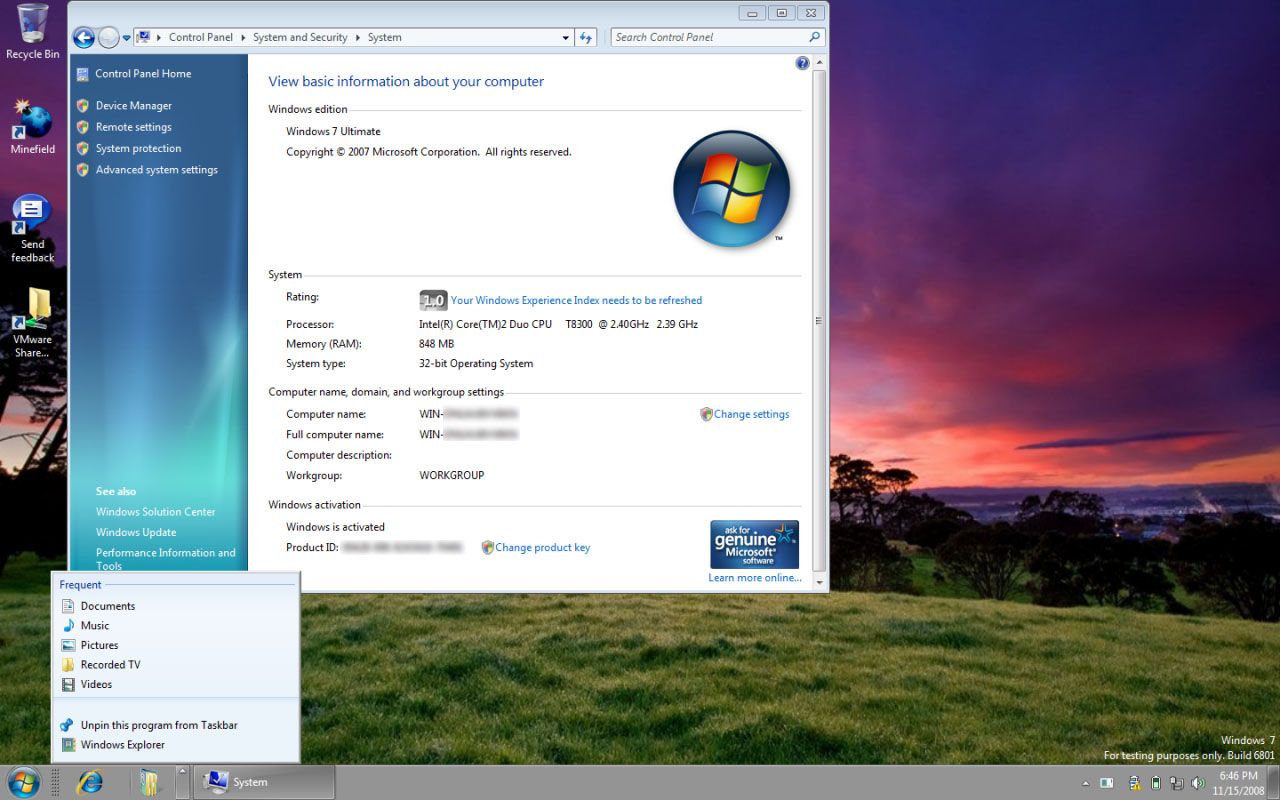Refresh the System page via address bar button

[586, 38]
